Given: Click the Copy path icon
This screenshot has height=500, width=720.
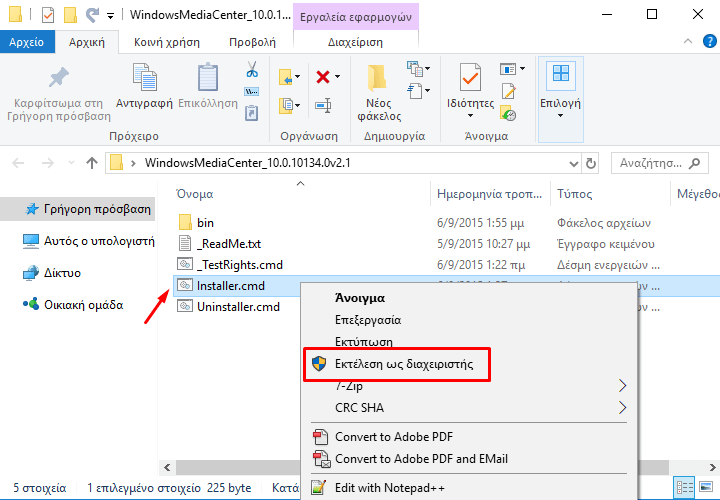Looking at the screenshot, I should (x=252, y=92).
